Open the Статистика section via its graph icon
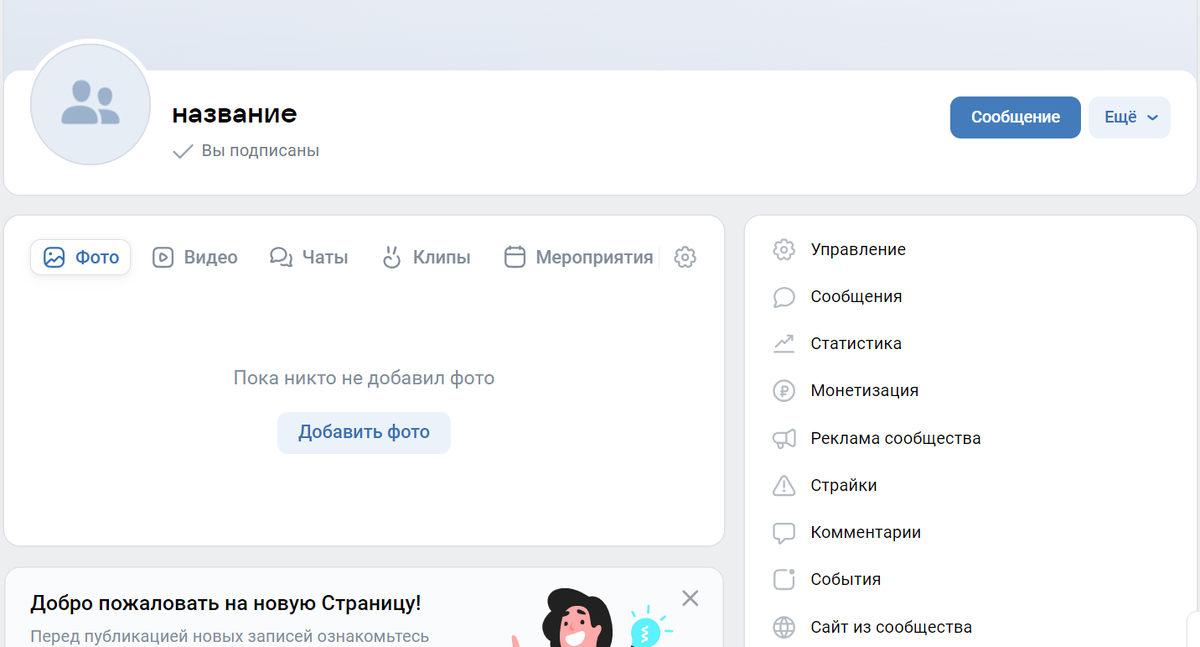Viewport: 1200px width, 647px height. 784,343
